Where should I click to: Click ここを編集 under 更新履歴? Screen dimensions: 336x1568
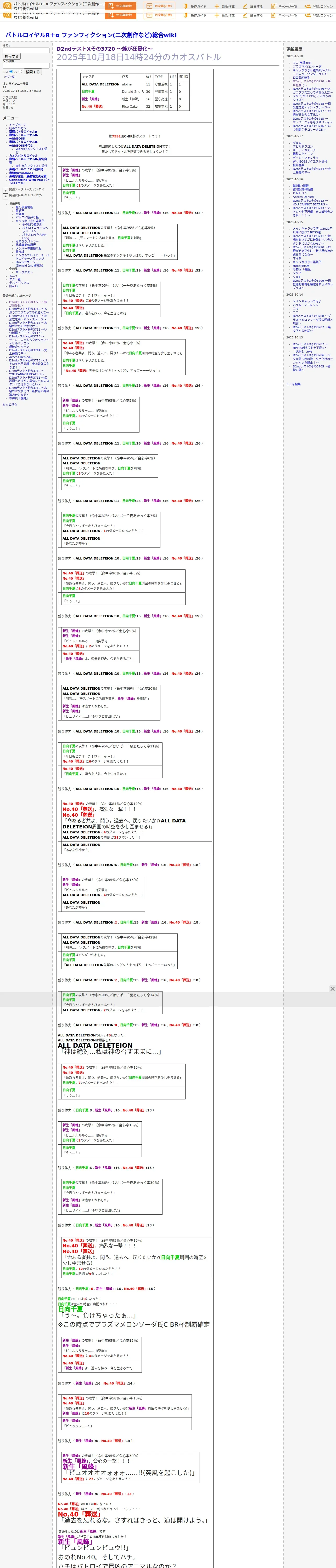coord(293,384)
